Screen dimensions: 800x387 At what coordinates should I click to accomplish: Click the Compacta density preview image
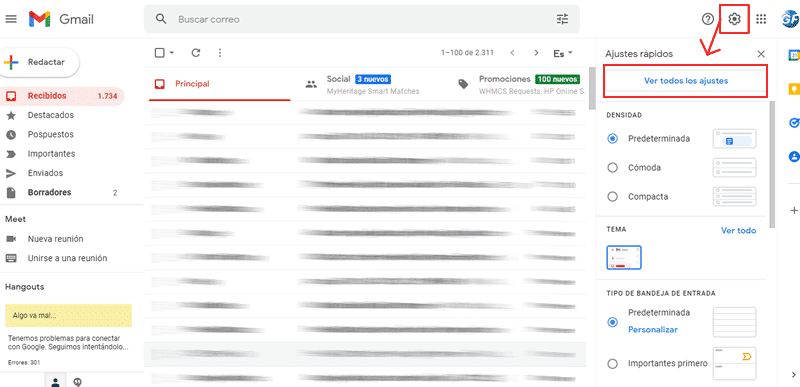[734, 197]
